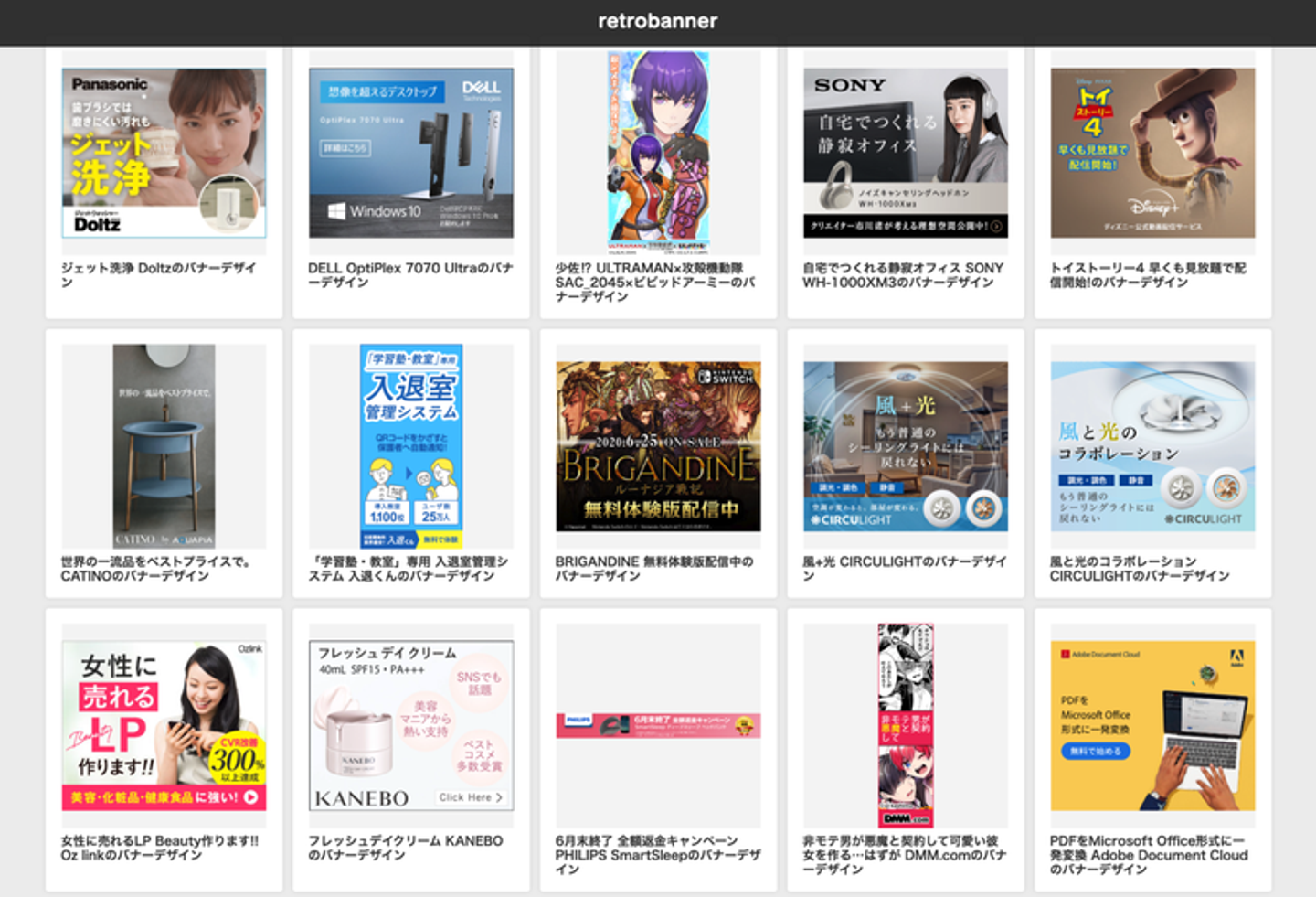Screen dimensions: 1316x897
Task: Open the SONY WH-1000XM3 caption link
Action: click(x=903, y=275)
